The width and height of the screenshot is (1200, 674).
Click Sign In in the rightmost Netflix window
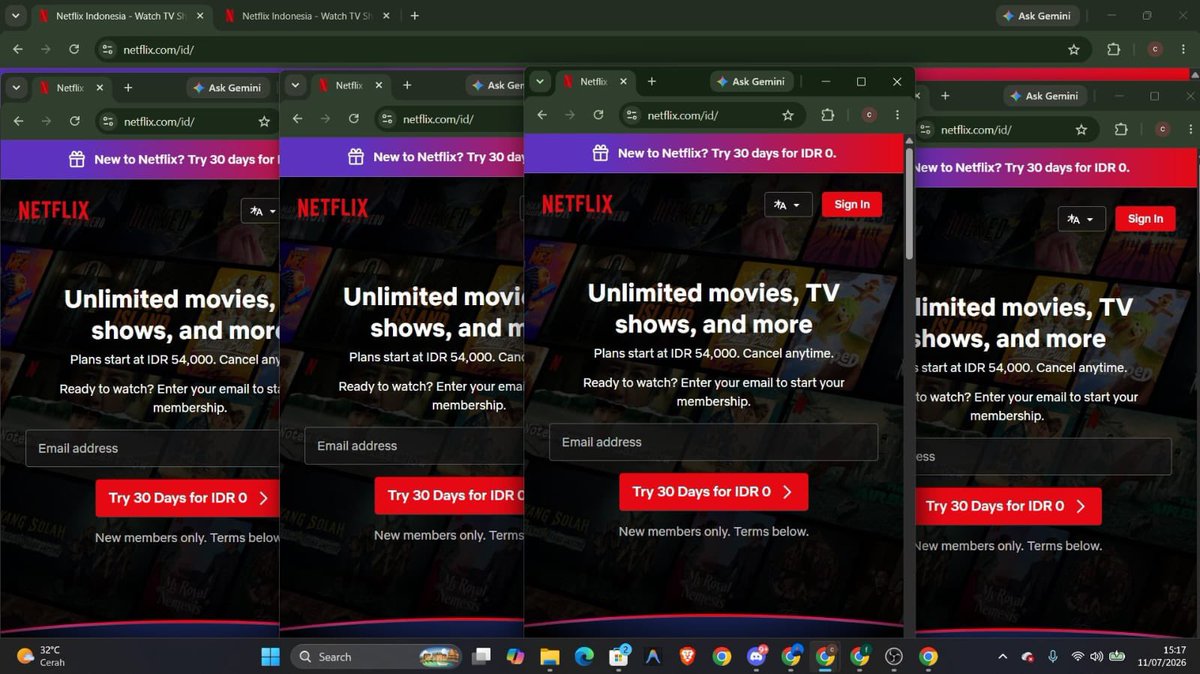click(x=1145, y=219)
